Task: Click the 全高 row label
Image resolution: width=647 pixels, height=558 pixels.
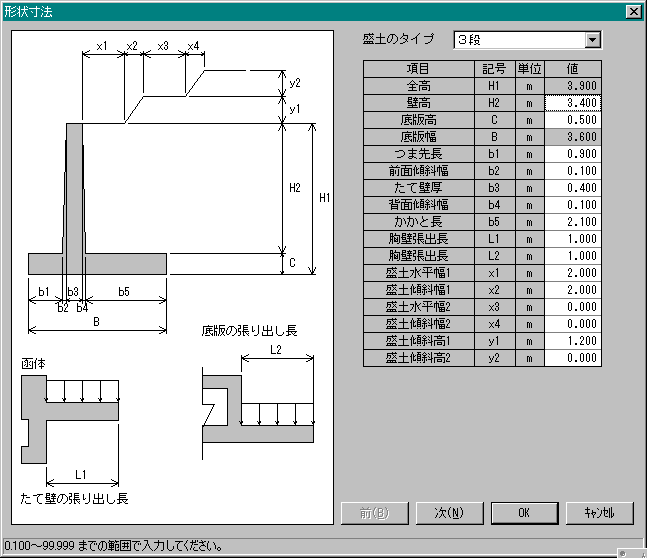Action: 419,86
